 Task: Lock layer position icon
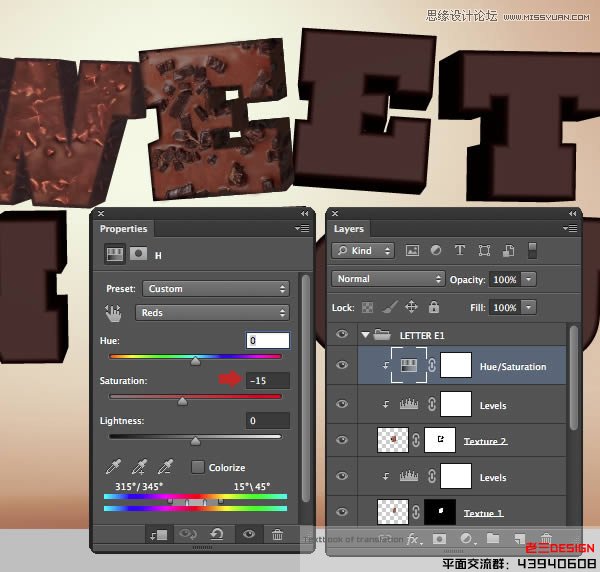tap(411, 307)
